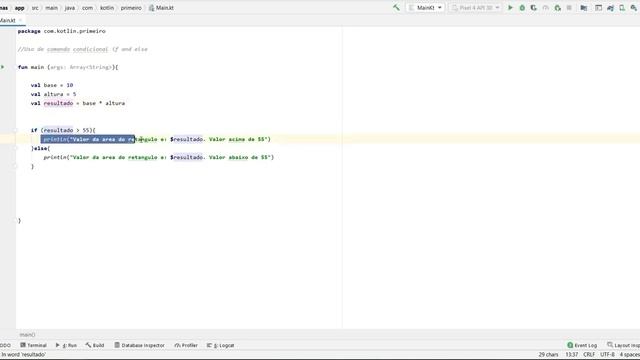Screen dimensions: 640x360
Task: Open the Layout Inspector tool window
Action: pos(623,345)
